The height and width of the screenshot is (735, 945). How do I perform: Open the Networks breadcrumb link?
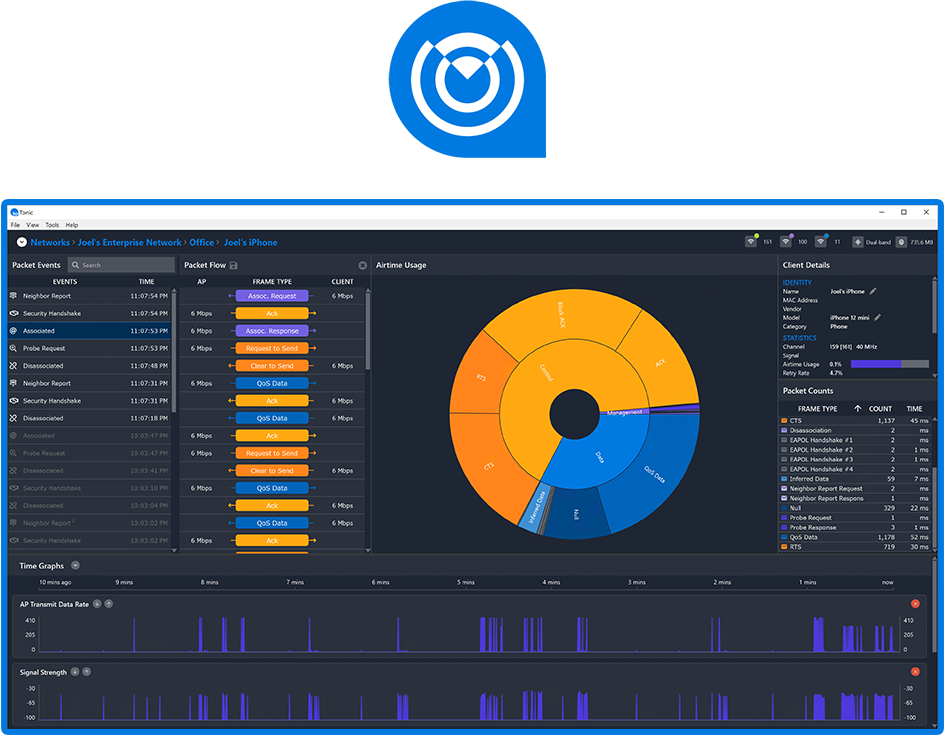(x=50, y=242)
